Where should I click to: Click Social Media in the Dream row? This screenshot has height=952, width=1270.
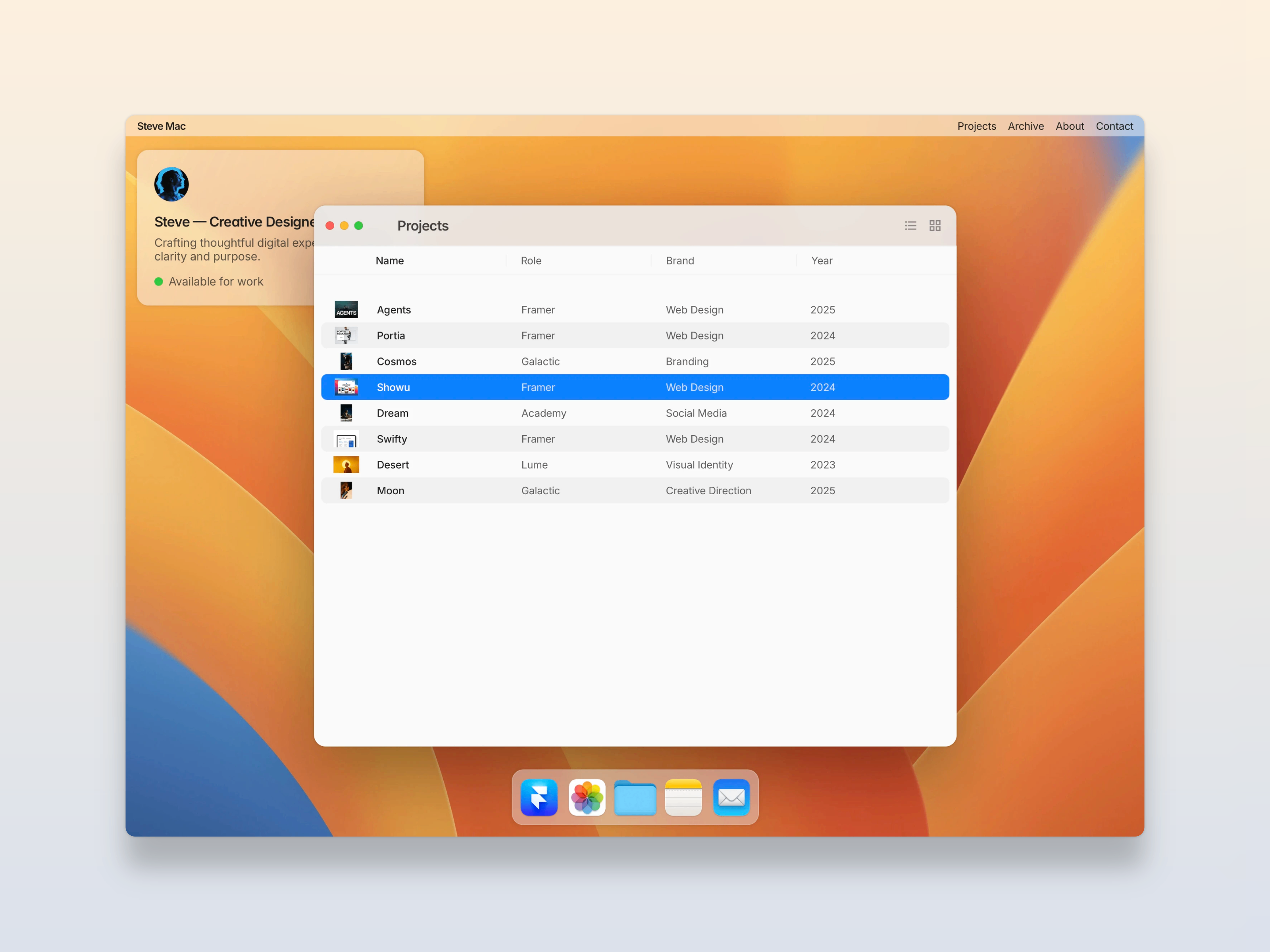[x=697, y=413]
